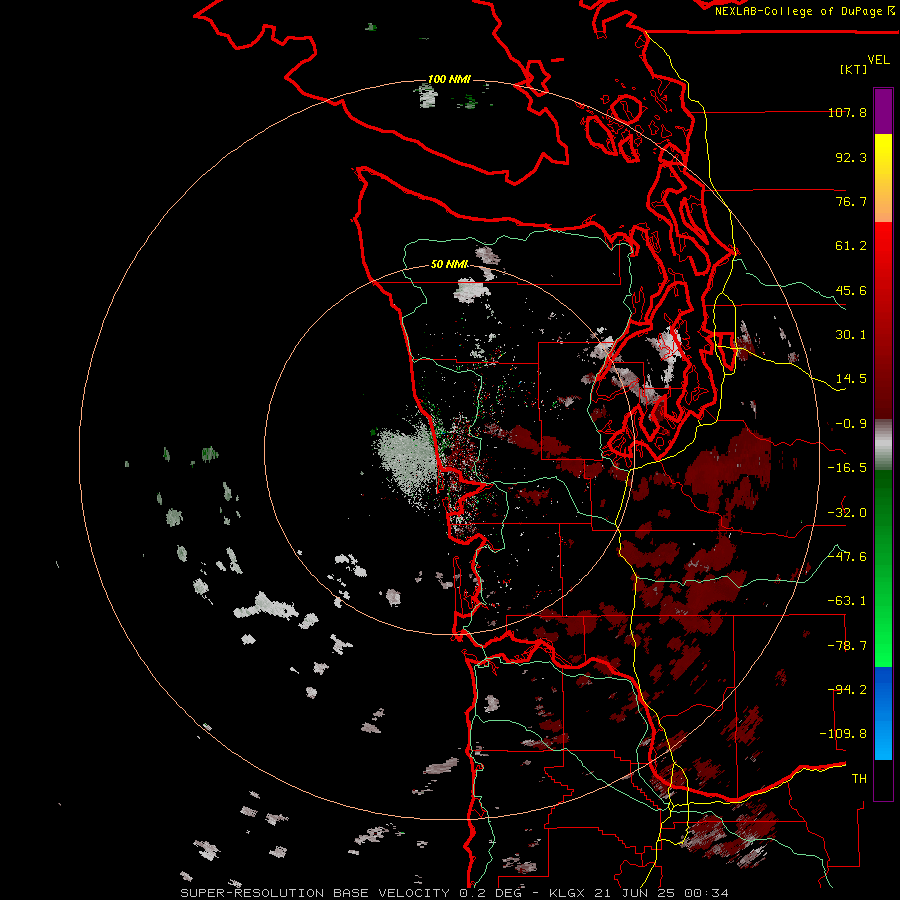Screen dimensions: 900x900
Task: Click the 0.2 DEG elevation in caption
Action: tap(490, 893)
